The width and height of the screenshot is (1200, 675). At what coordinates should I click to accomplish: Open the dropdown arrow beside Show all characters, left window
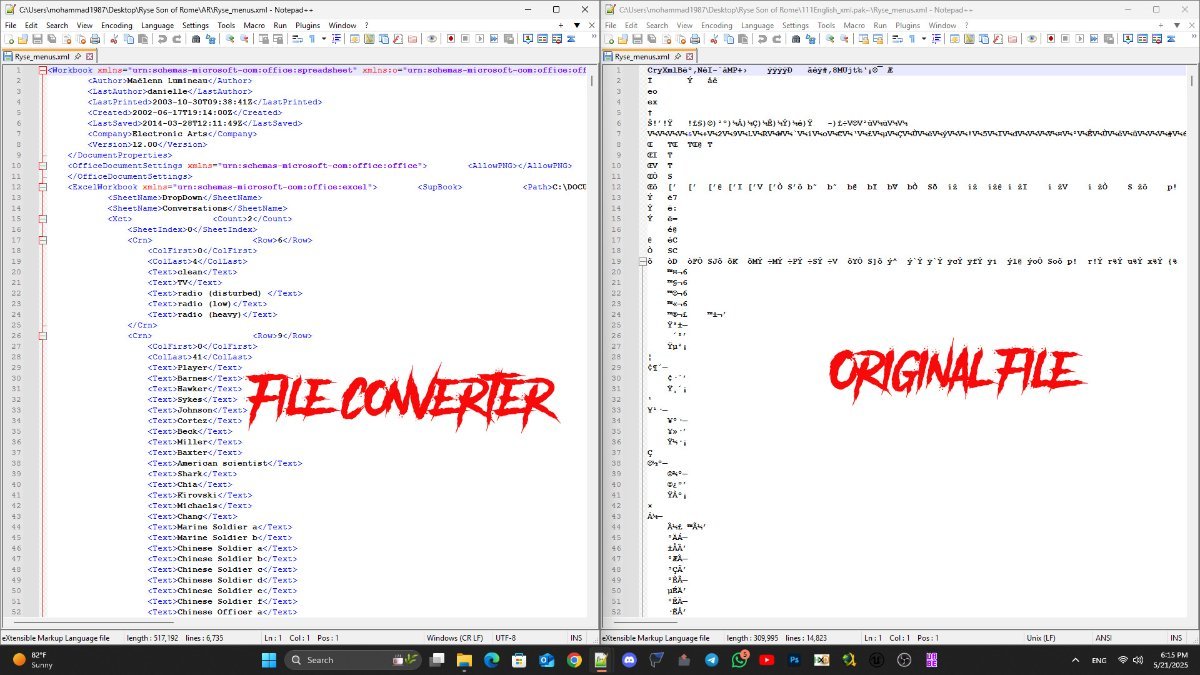click(x=324, y=39)
